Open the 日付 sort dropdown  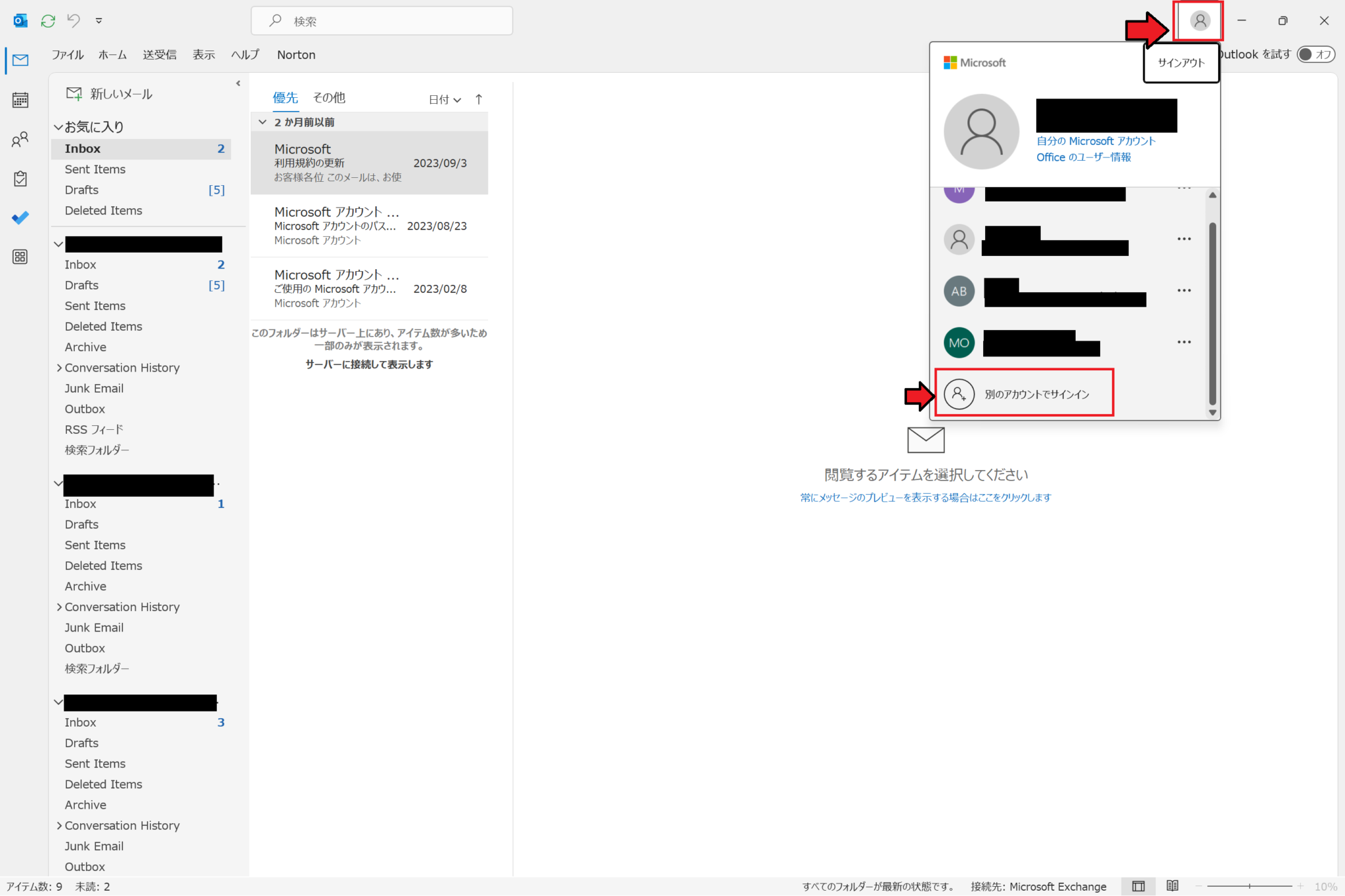click(445, 99)
